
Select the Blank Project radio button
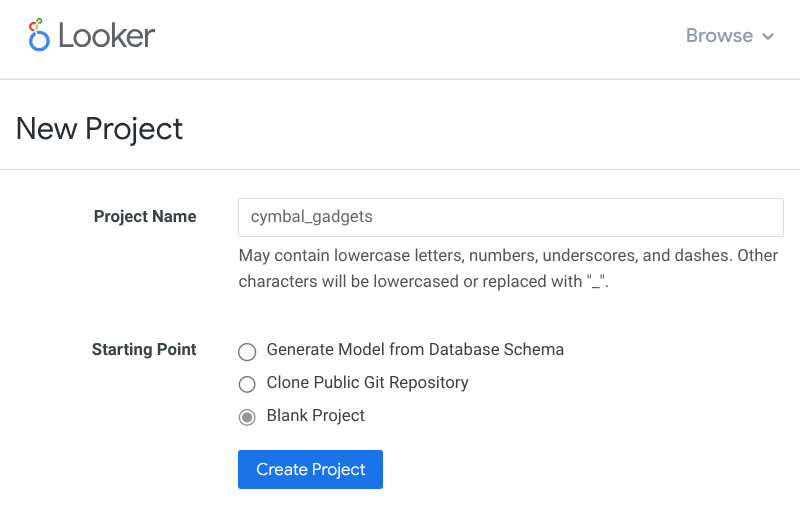(247, 417)
